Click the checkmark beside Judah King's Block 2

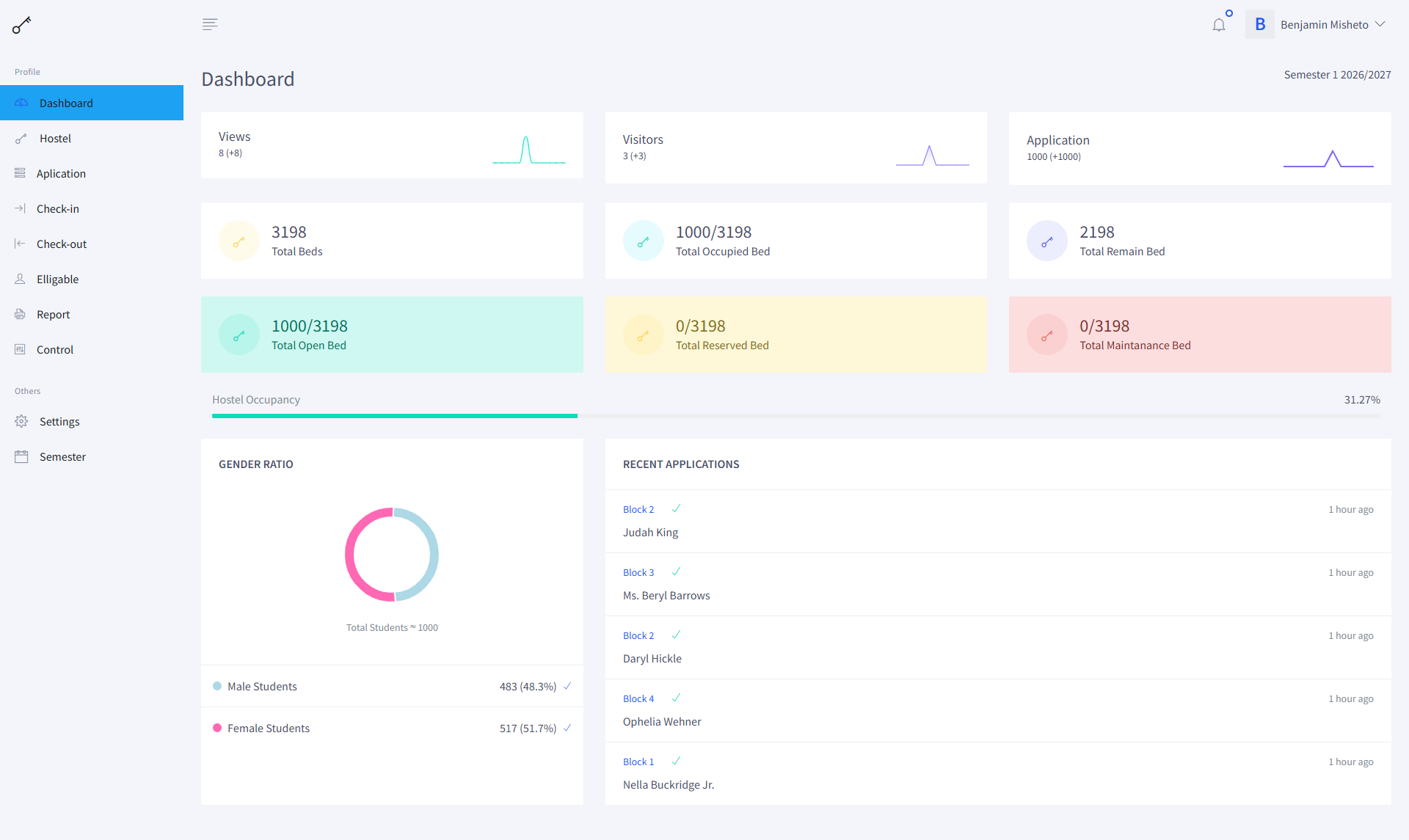click(676, 508)
